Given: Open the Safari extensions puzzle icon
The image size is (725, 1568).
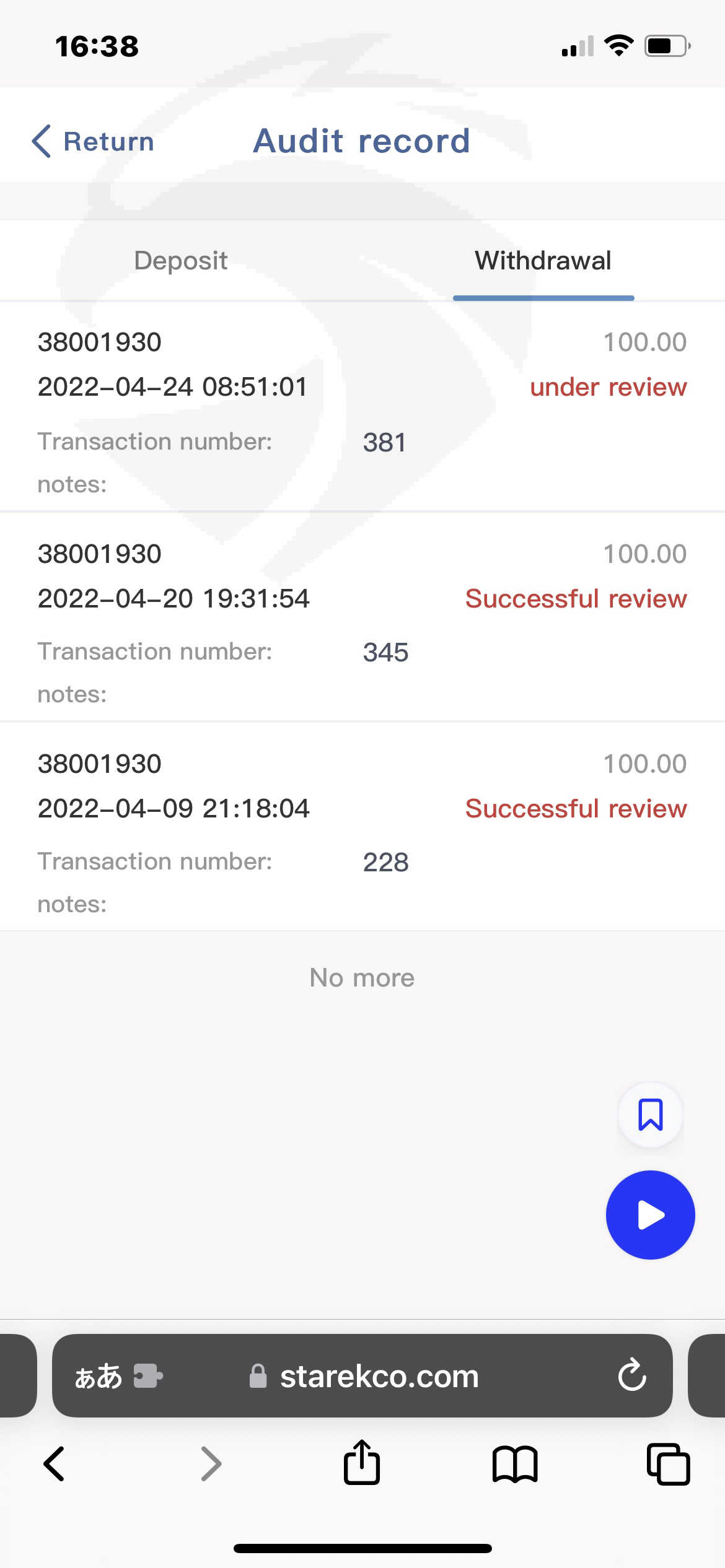Looking at the screenshot, I should point(148,1376).
